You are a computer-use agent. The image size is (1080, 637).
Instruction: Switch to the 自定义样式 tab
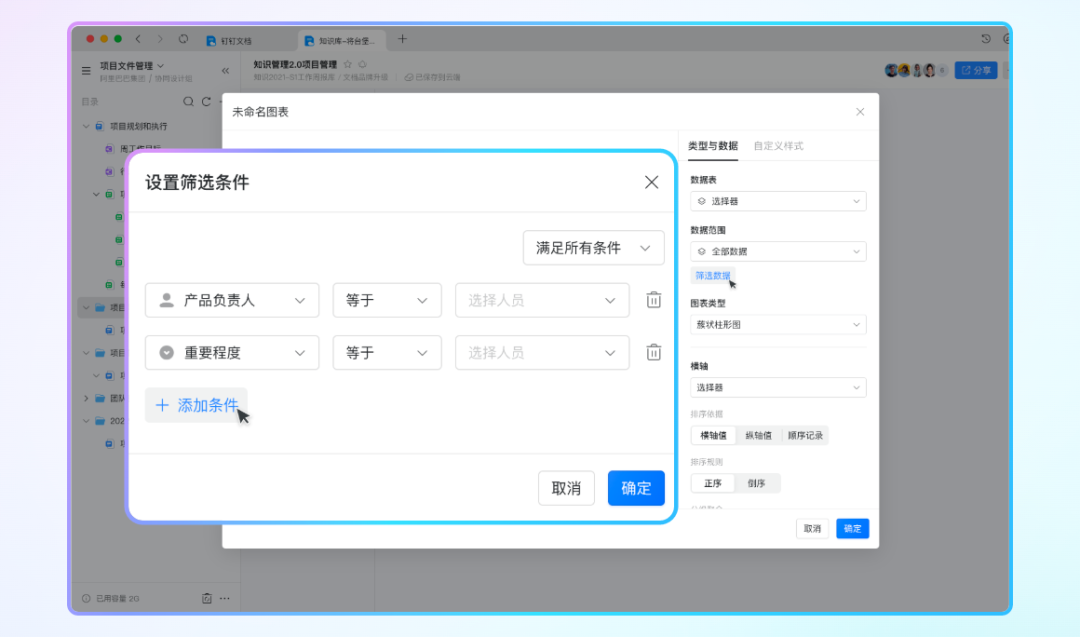(x=778, y=146)
